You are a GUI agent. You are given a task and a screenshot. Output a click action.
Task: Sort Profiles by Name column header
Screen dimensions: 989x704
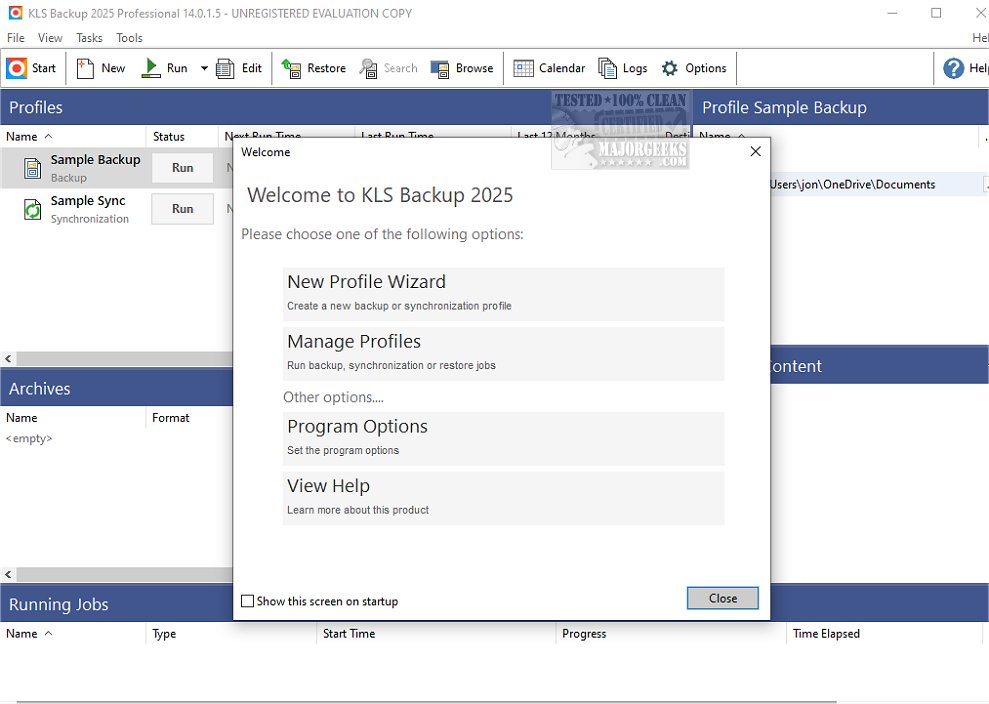[x=73, y=136]
